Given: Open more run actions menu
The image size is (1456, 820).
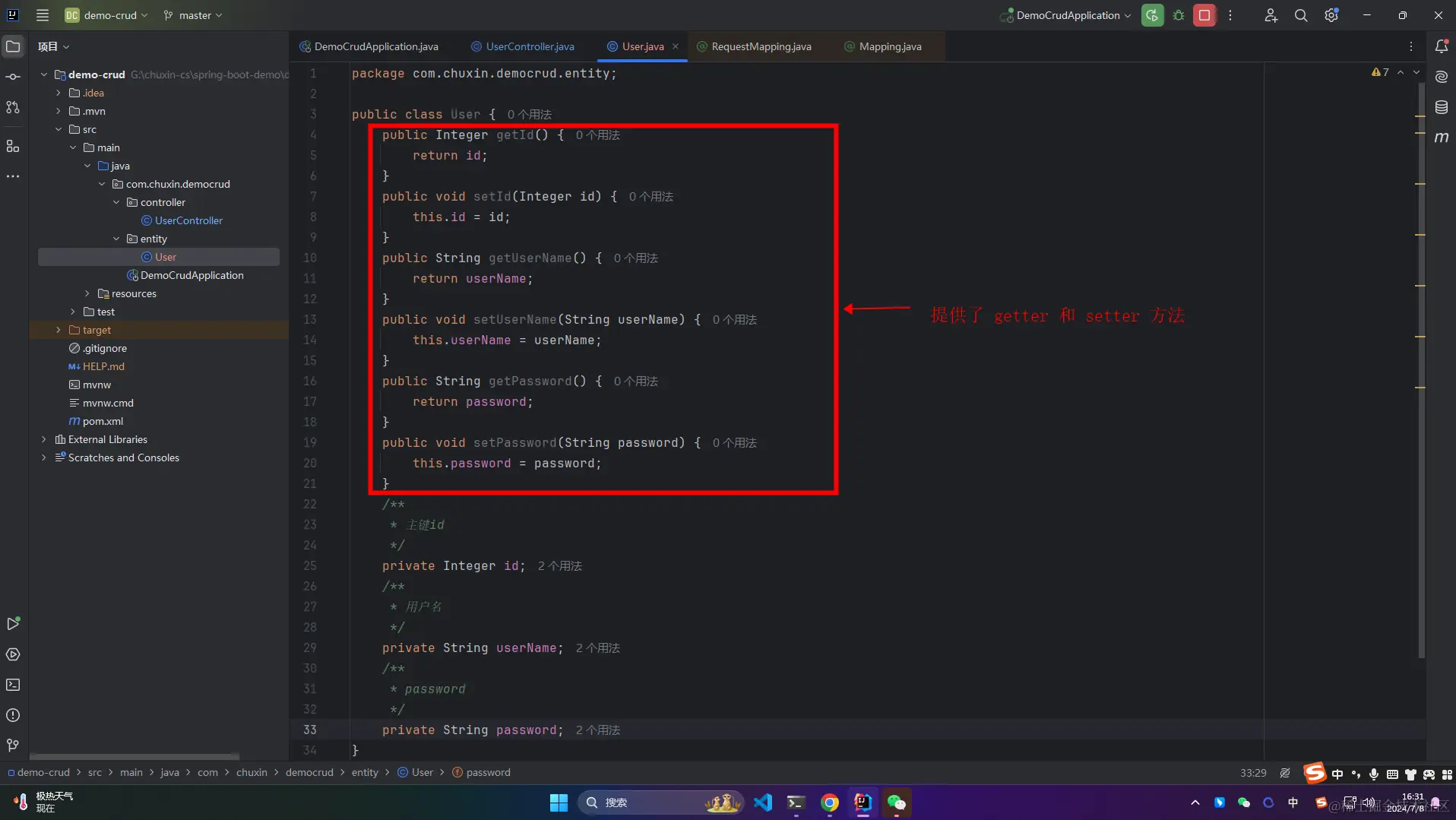Looking at the screenshot, I should 1230,15.
